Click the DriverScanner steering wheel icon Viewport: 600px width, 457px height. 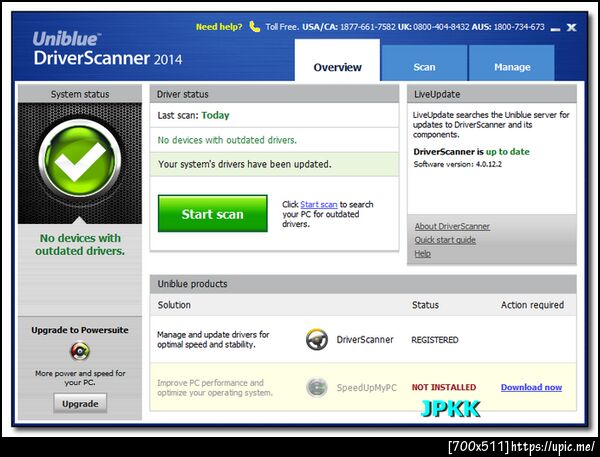click(317, 339)
